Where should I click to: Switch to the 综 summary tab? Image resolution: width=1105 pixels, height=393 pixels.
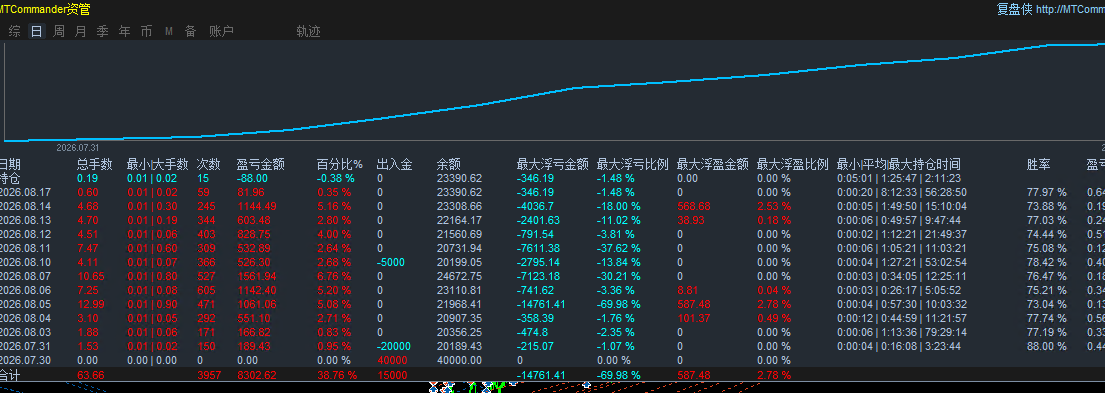pos(14,31)
